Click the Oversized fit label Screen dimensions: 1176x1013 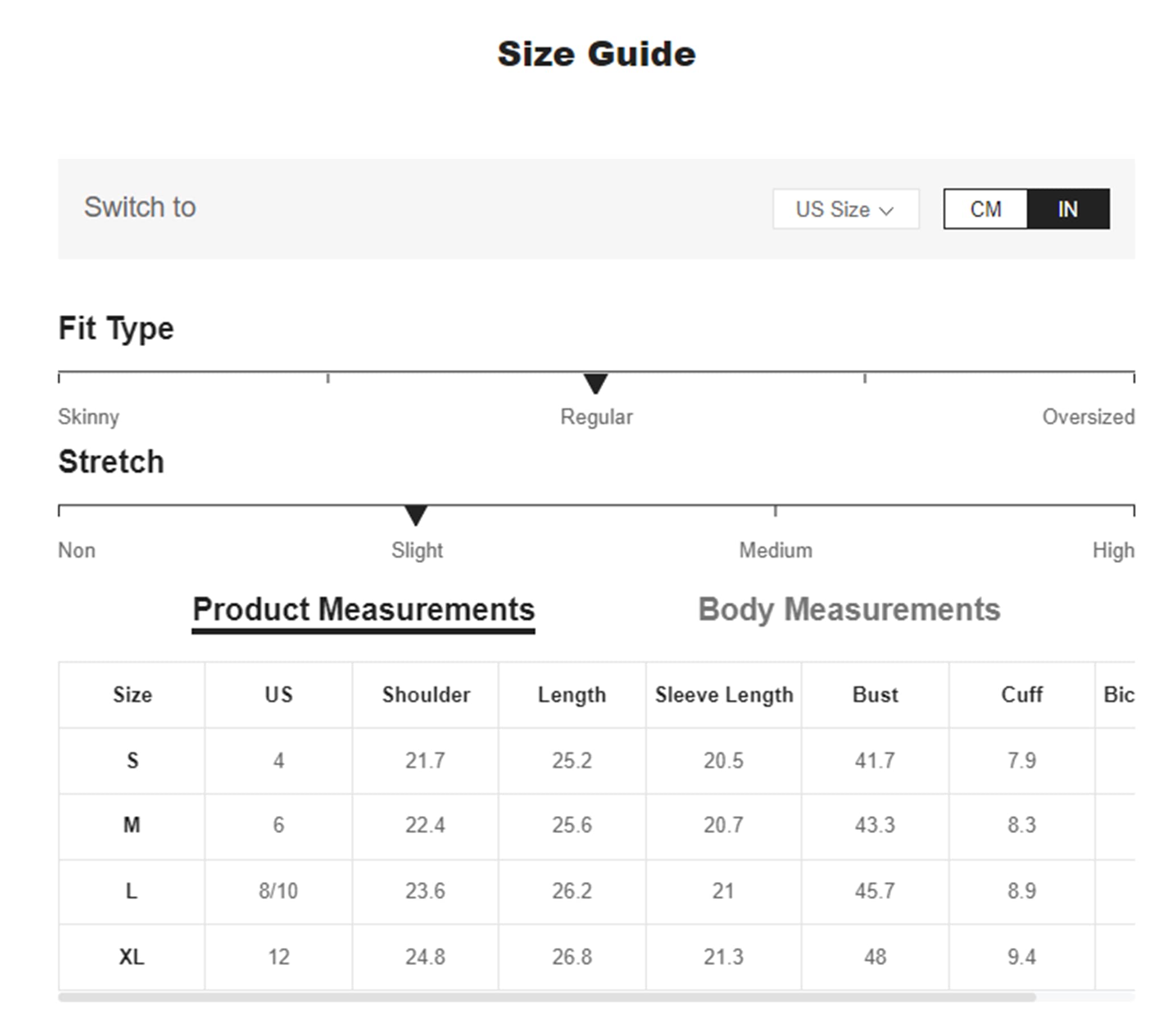(1088, 417)
